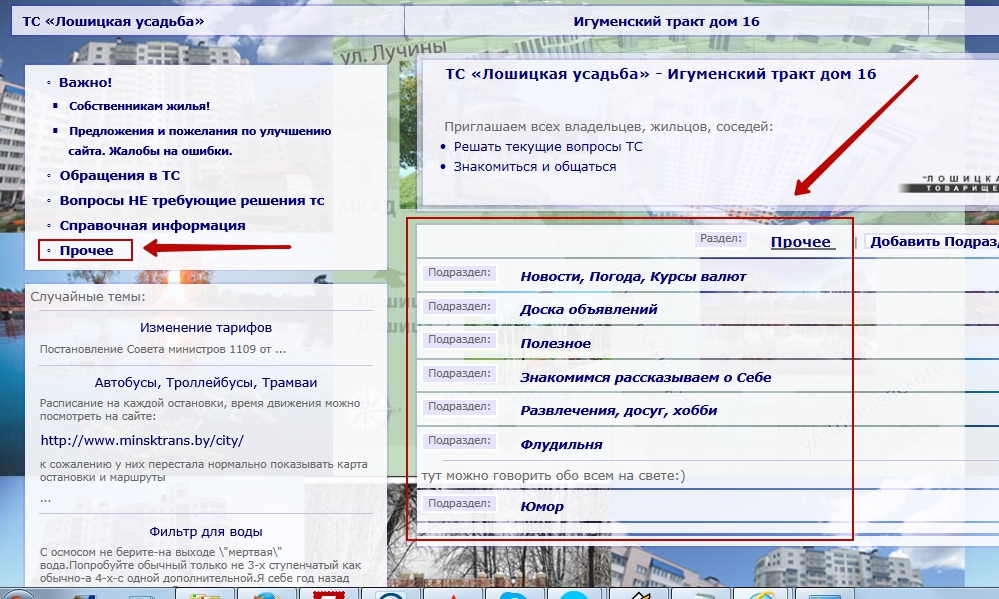
Task: Open the 'Важно!' section in left menu
Action: tap(85, 83)
